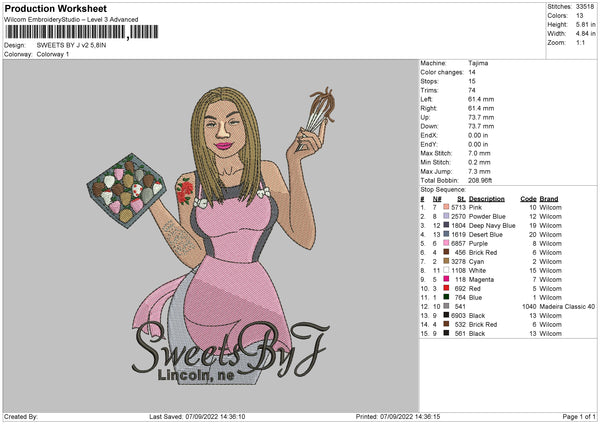This screenshot has height=424, width=600.
Task: Select the Color changes value 14
Action: tap(472, 72)
